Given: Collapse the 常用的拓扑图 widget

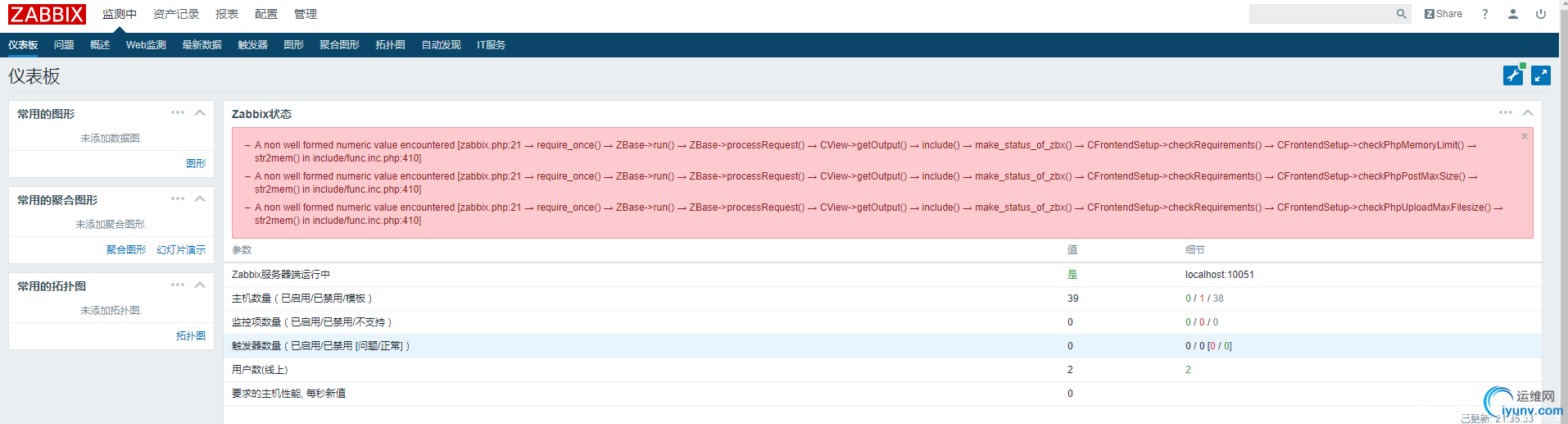Looking at the screenshot, I should [200, 285].
